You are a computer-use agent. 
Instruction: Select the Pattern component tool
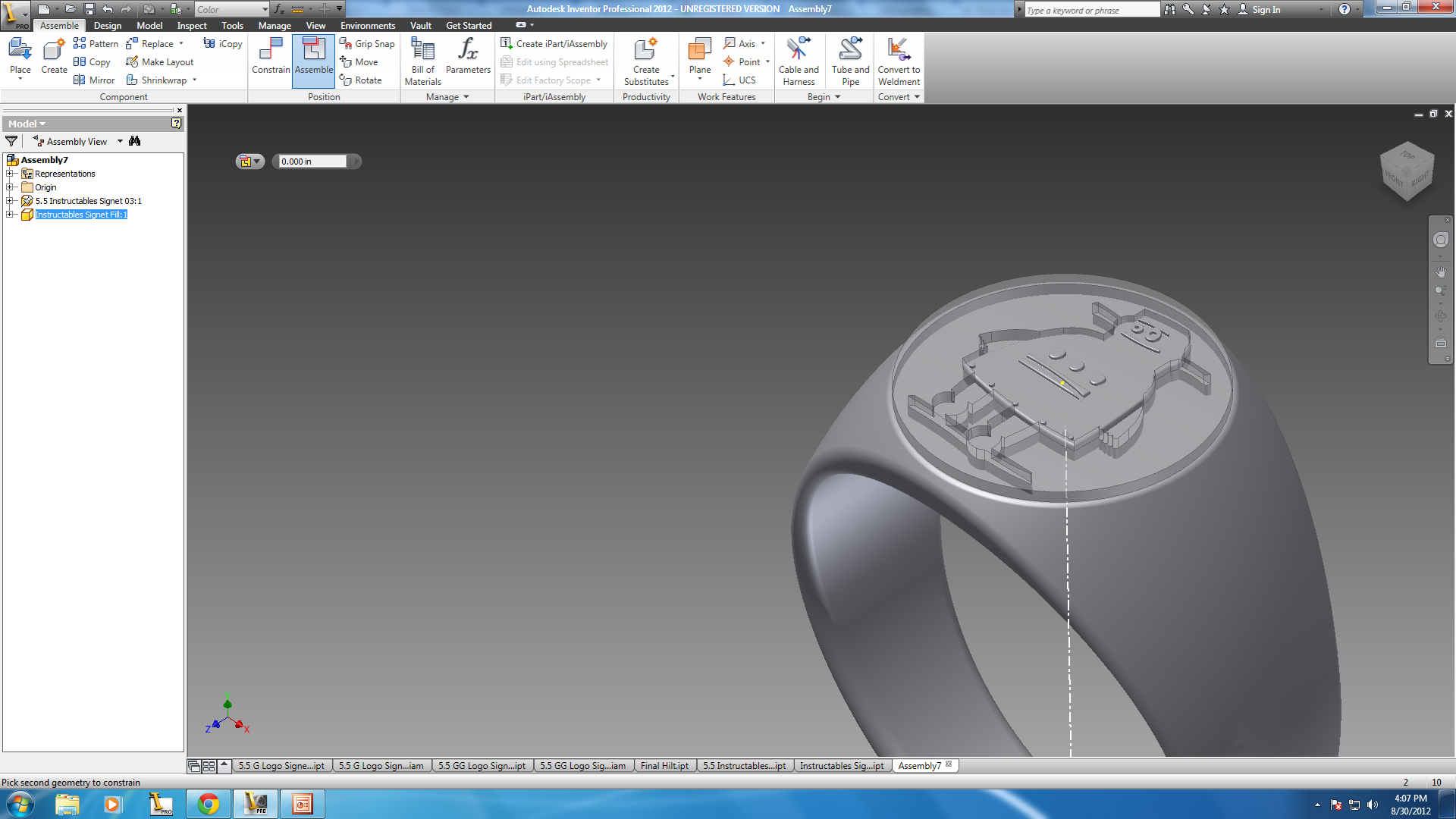(96, 44)
